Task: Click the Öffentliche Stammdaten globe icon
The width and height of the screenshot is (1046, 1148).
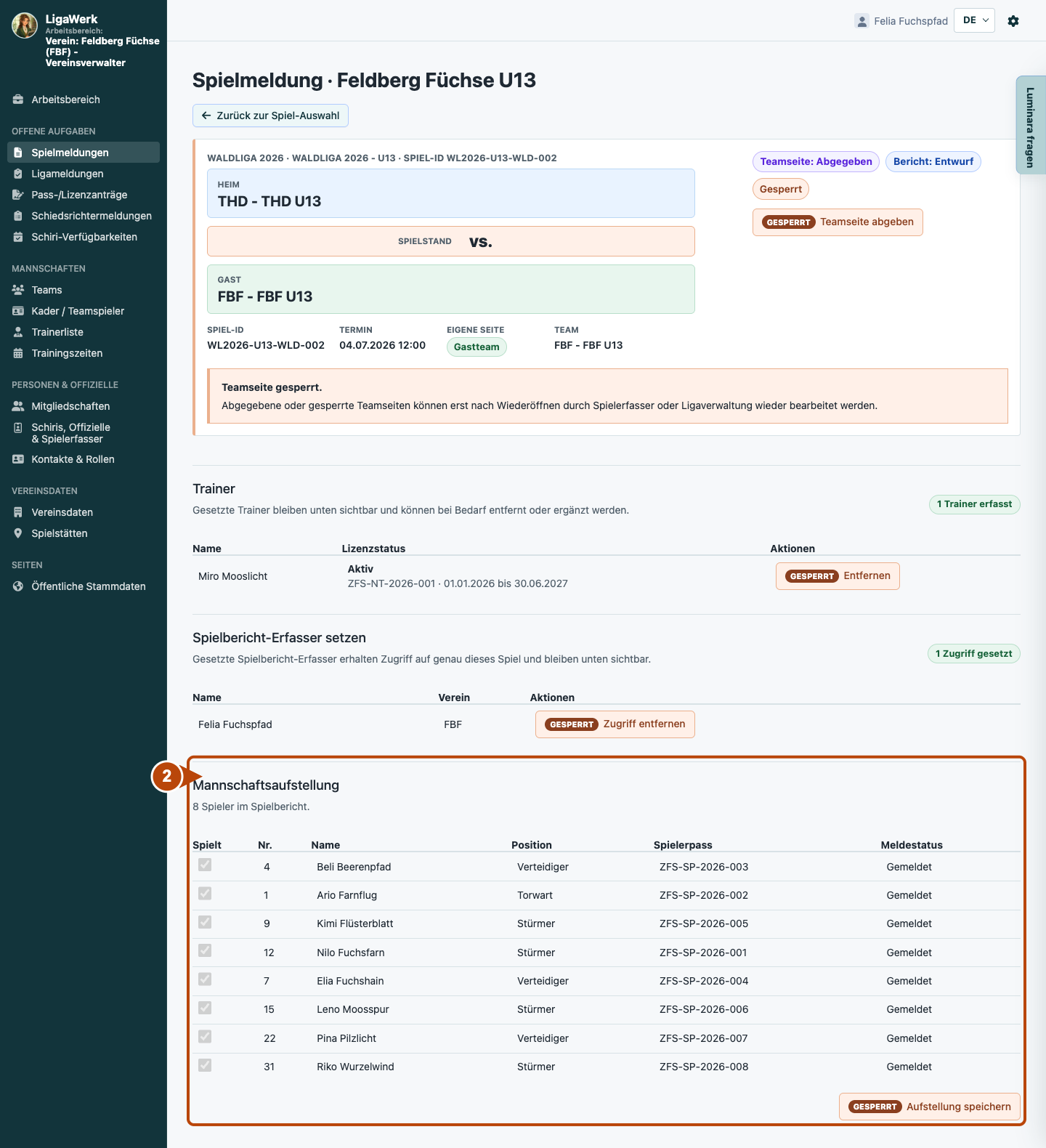Action: click(18, 586)
